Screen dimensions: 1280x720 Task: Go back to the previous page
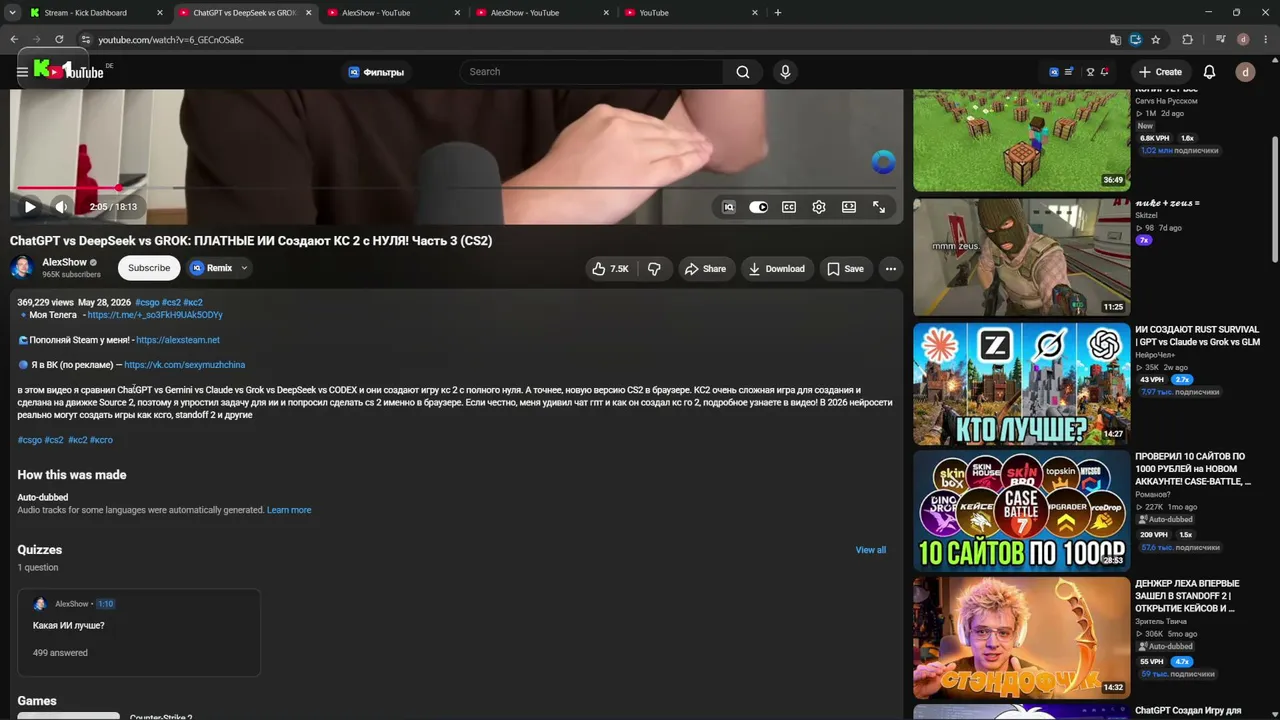tap(14, 40)
